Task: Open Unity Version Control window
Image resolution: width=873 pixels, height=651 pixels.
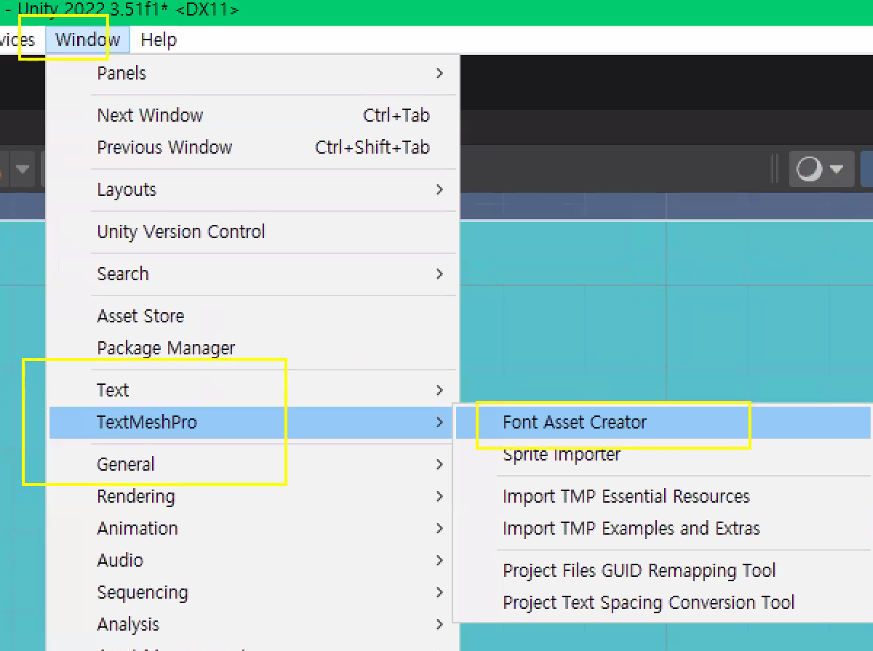Action: [253, 232]
